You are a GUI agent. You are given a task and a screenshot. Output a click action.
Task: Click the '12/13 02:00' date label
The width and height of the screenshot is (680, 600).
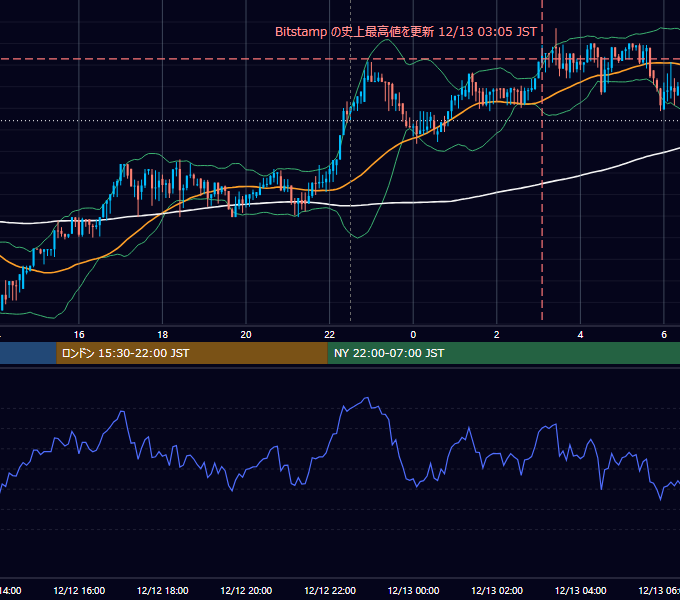(x=497, y=590)
